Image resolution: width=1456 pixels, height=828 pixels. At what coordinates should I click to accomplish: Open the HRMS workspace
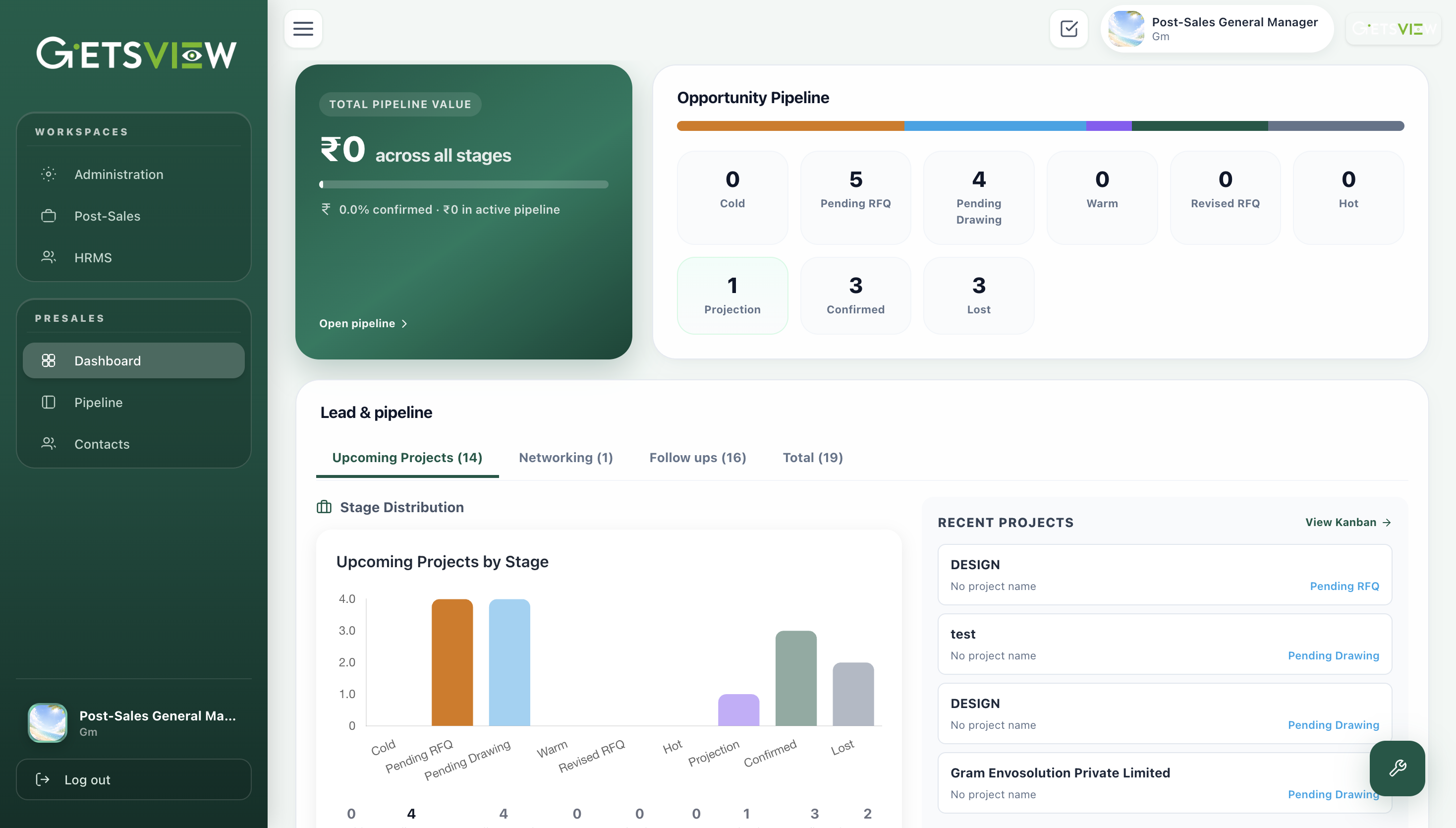point(133,257)
